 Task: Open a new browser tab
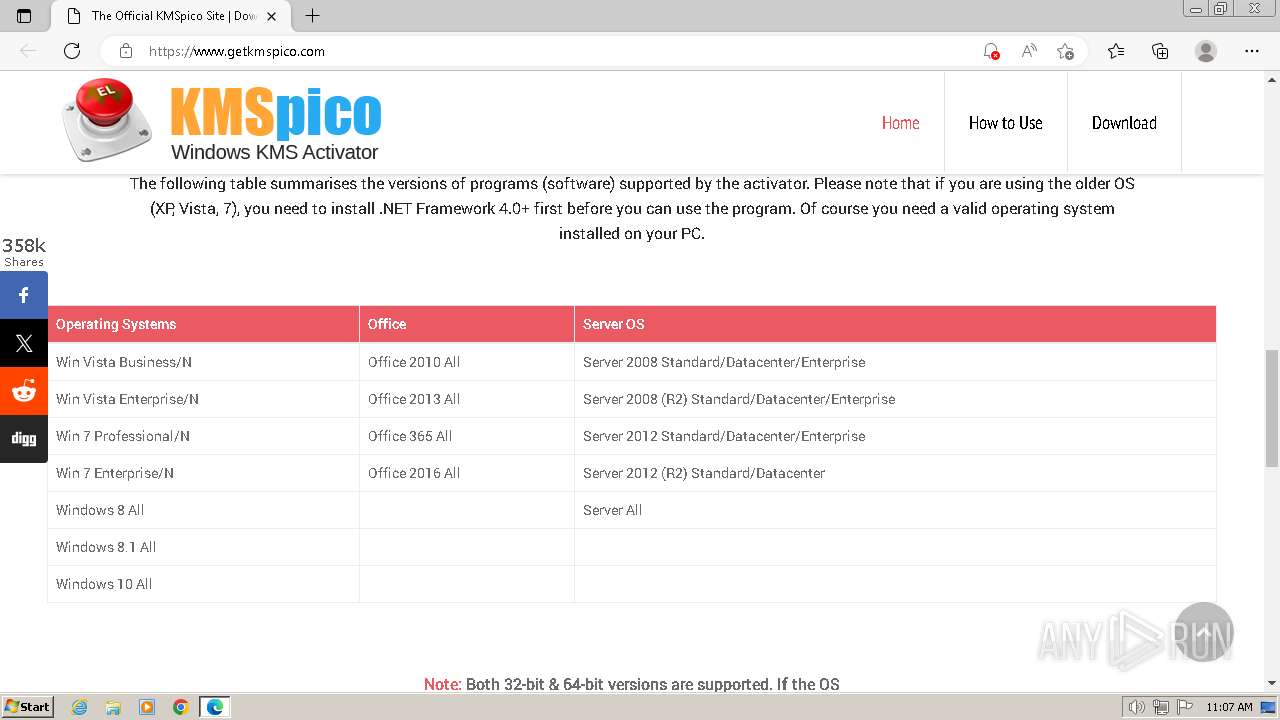pos(312,16)
